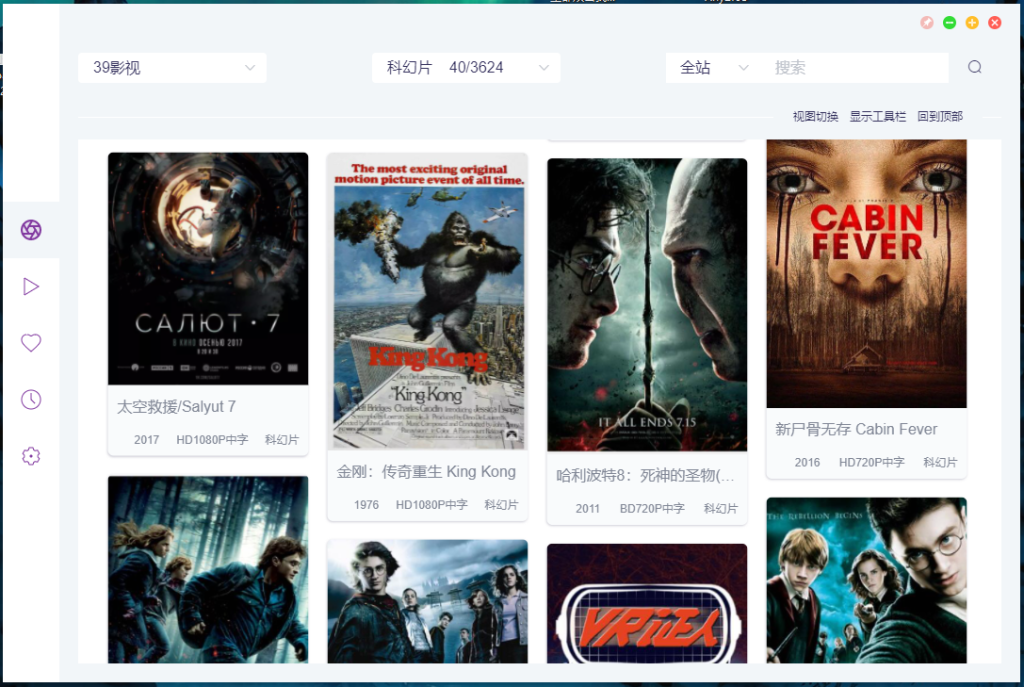Click the magnifier search icon

click(975, 68)
